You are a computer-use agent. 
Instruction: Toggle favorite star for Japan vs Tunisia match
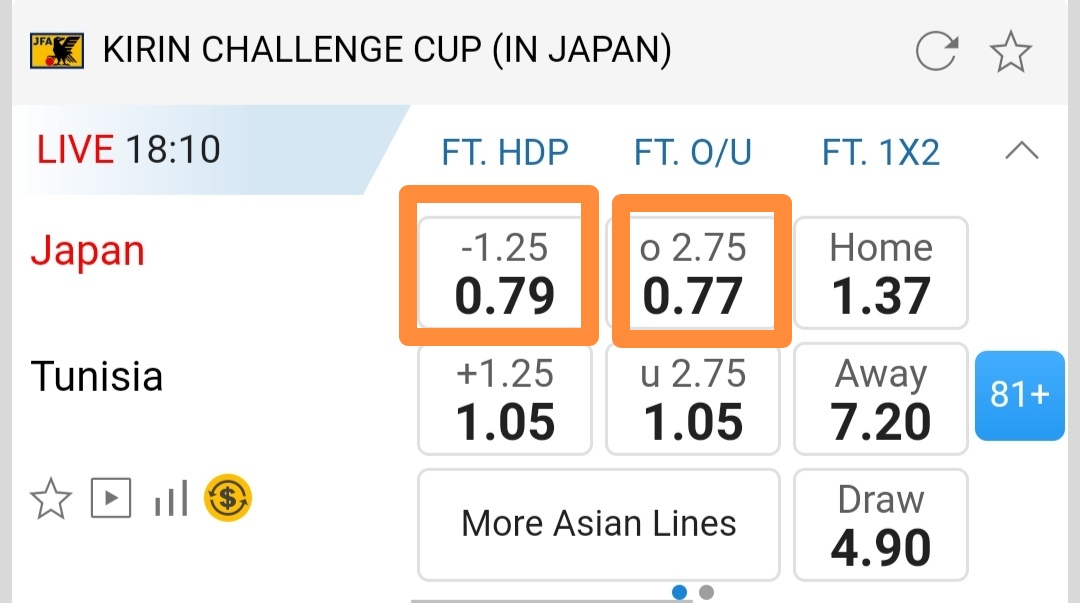[49, 498]
